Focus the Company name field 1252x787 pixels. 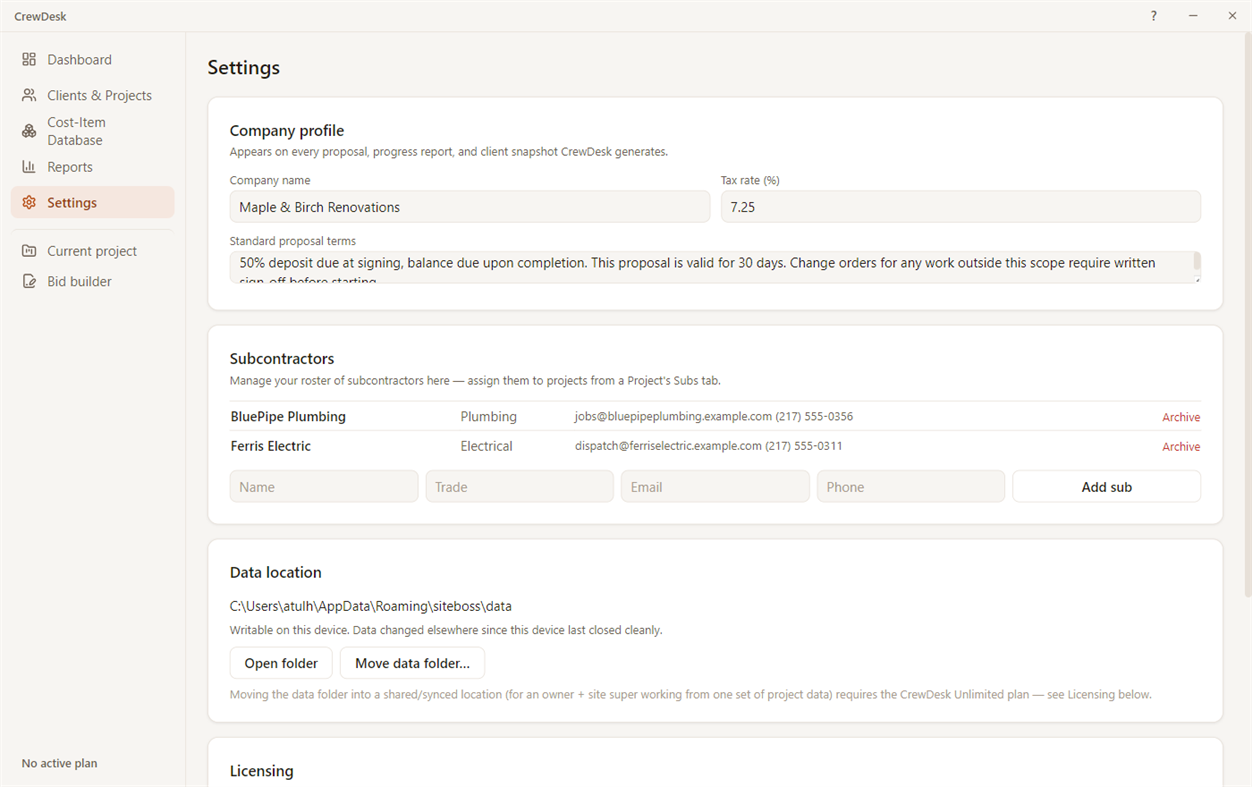[470, 207]
